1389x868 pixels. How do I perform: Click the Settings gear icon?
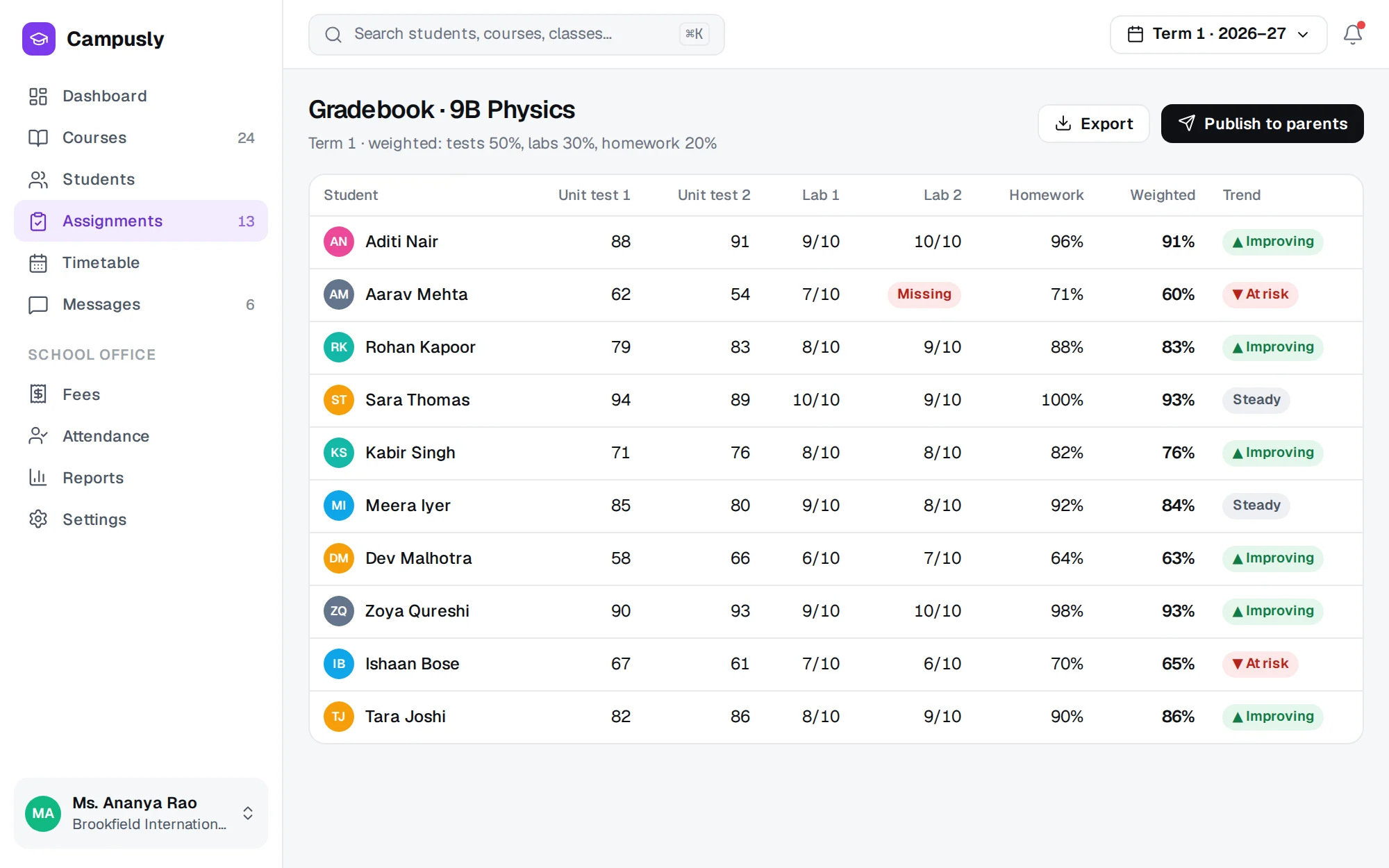tap(38, 519)
